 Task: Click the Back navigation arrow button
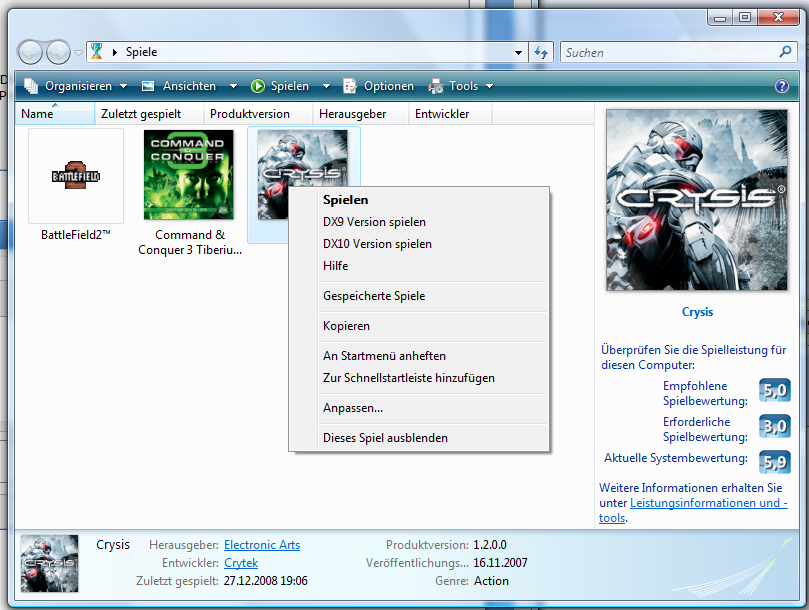pos(30,52)
